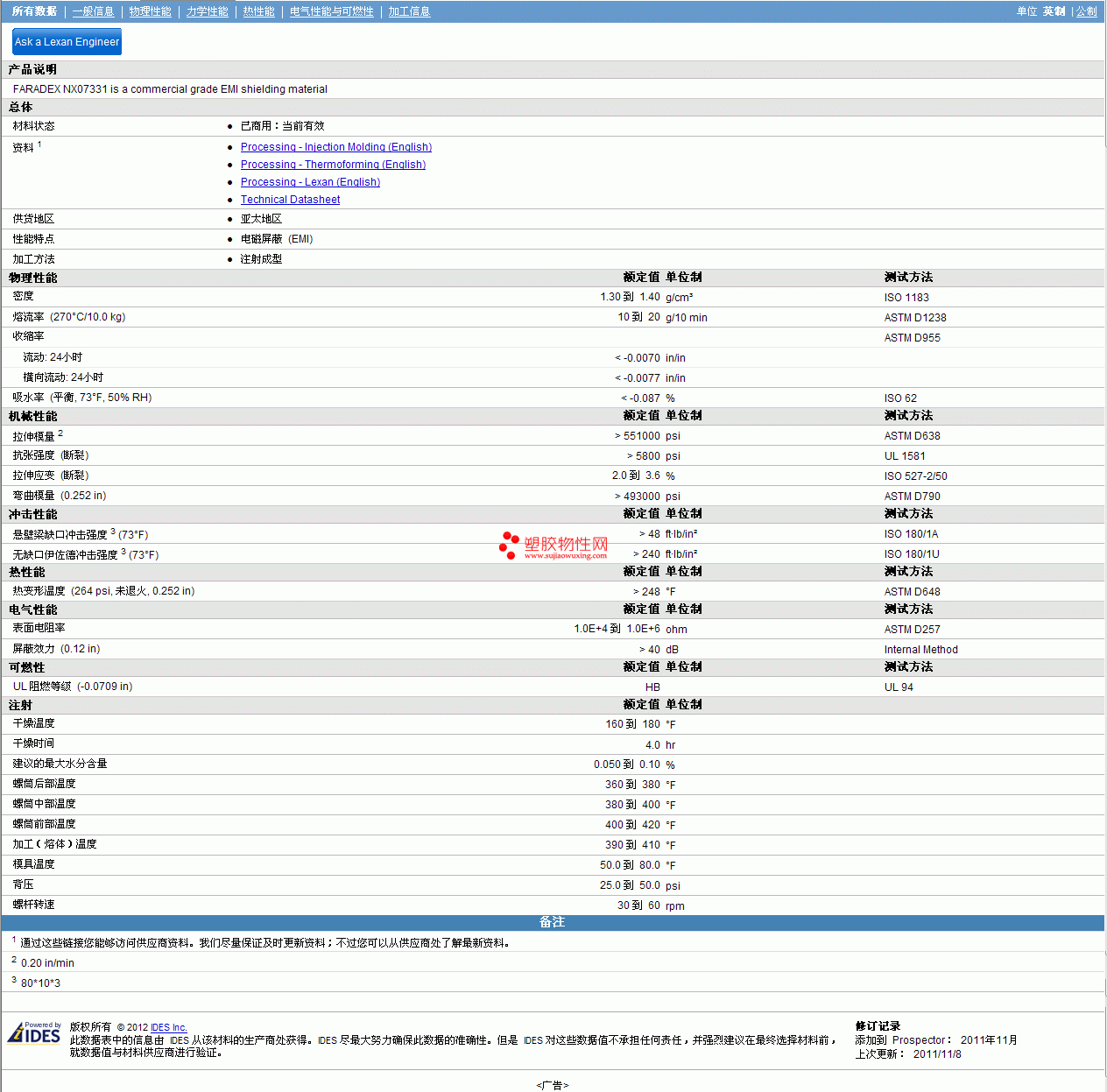
Task: Go to the 物理性能 tab
Action: (150, 11)
